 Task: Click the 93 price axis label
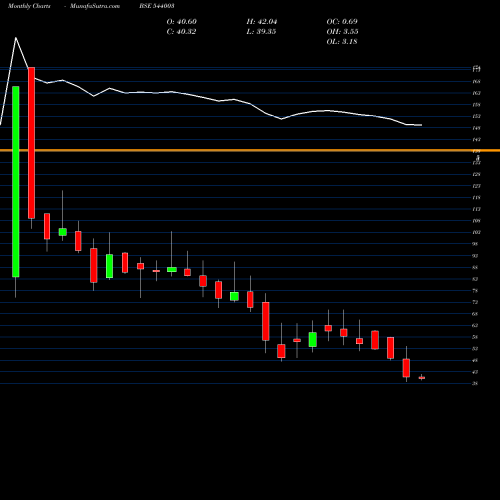475,256
